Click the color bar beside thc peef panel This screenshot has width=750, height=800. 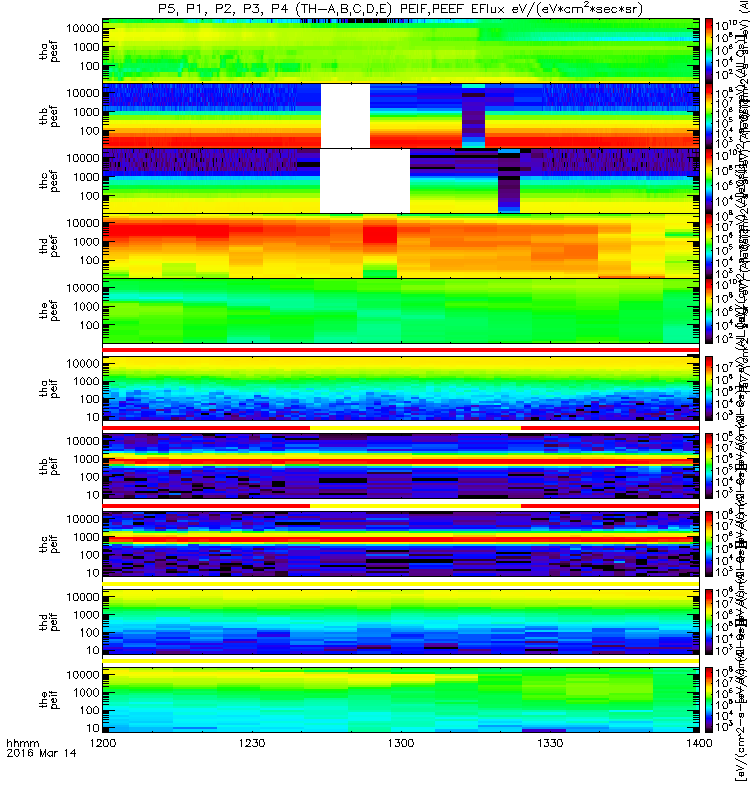click(x=709, y=181)
